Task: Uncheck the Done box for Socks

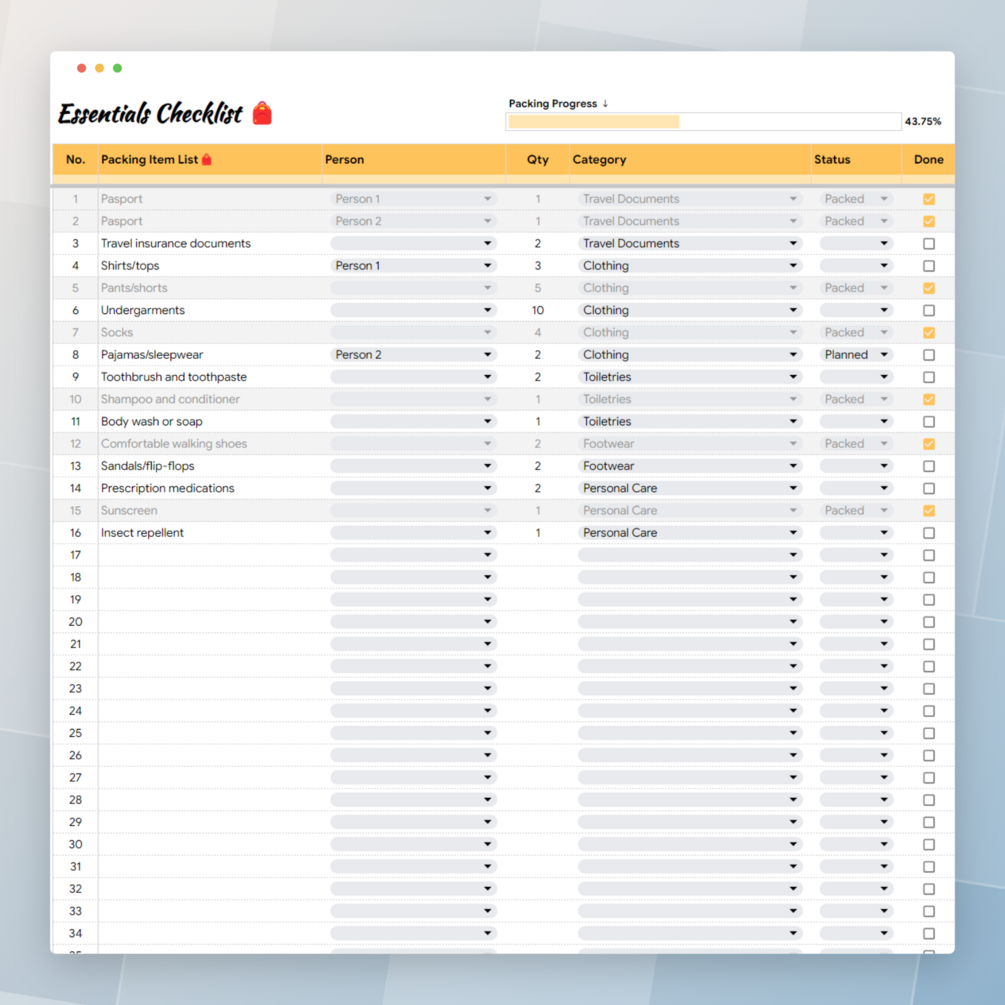Action: [929, 333]
